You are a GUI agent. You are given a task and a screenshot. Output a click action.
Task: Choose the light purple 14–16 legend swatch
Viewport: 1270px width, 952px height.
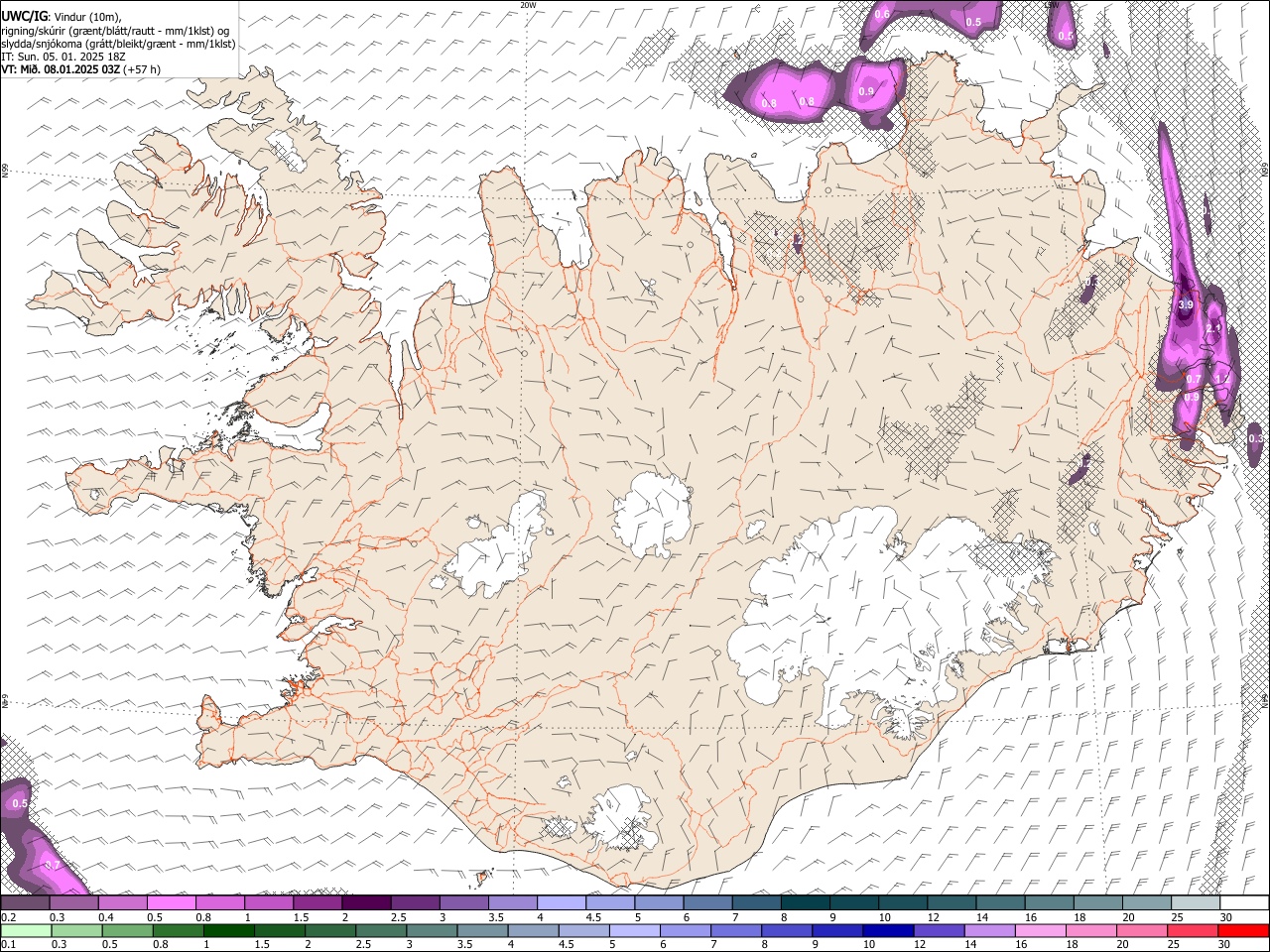click(989, 930)
